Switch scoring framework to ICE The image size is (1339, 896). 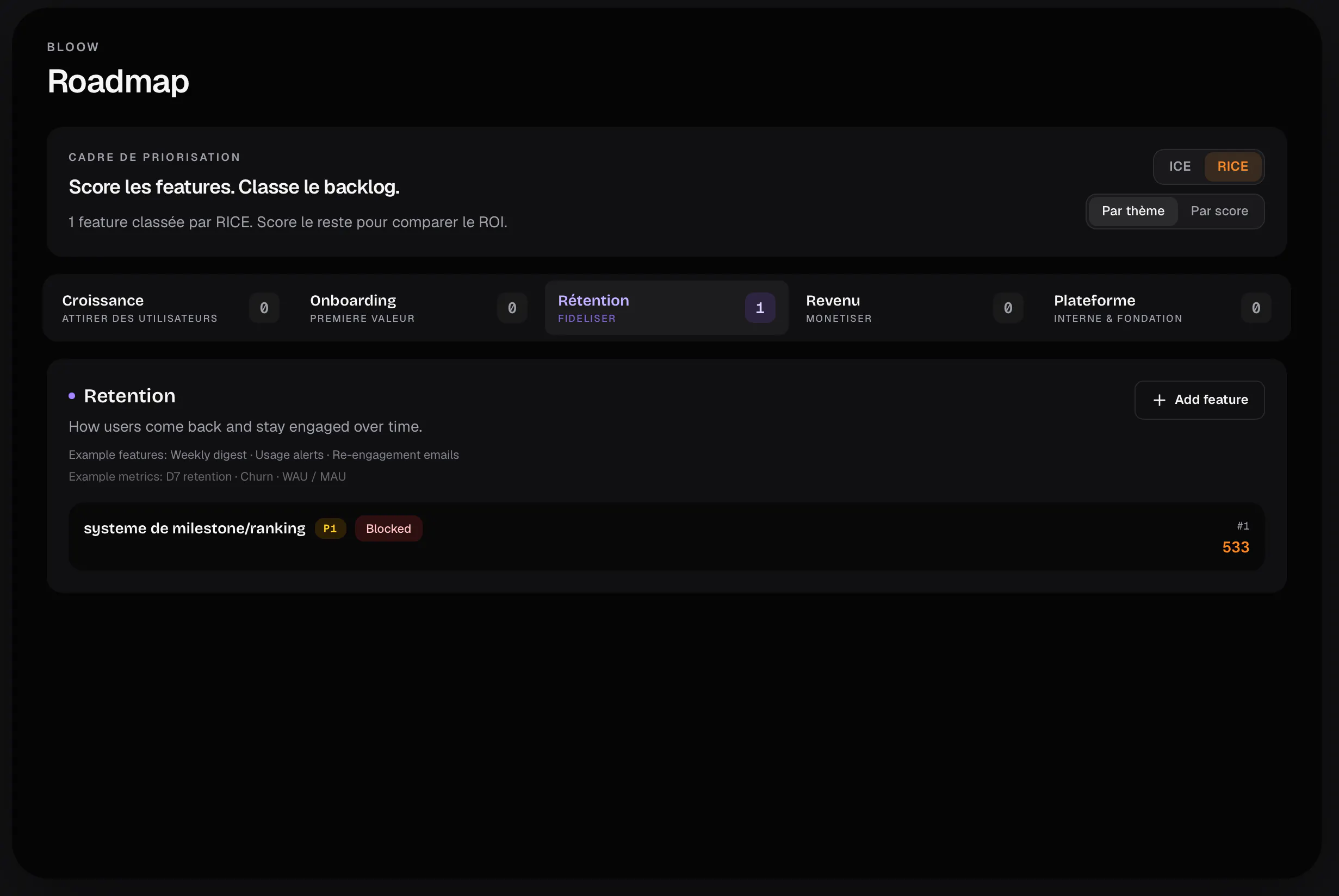pyautogui.click(x=1180, y=166)
